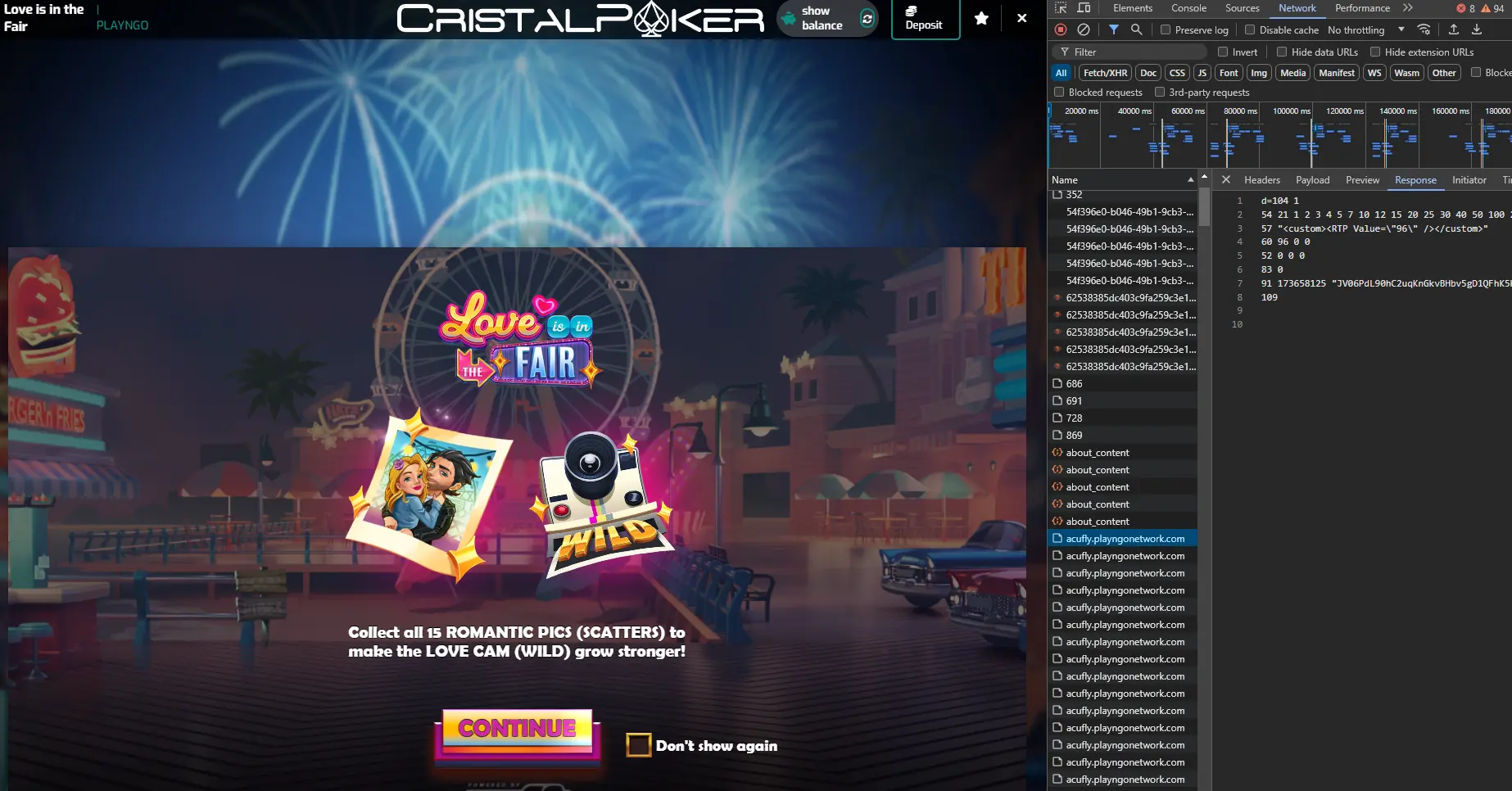Select the request named 728

pos(1122,418)
